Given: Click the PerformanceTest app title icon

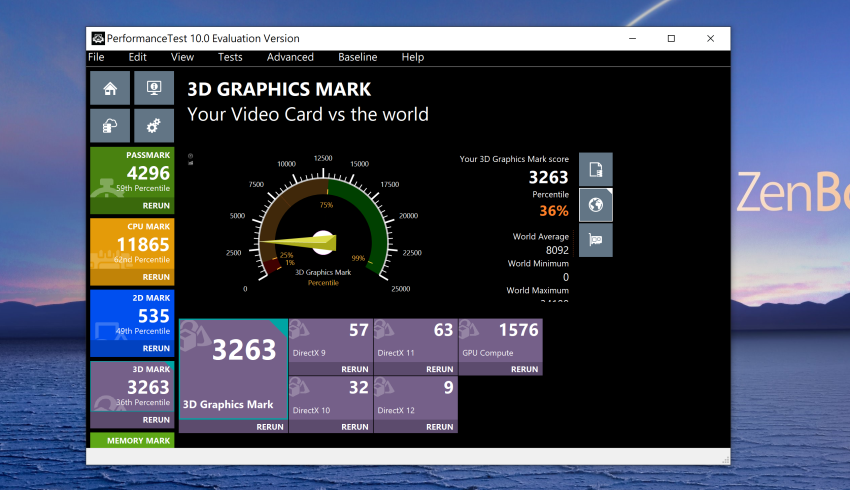Looking at the screenshot, I should point(98,38).
